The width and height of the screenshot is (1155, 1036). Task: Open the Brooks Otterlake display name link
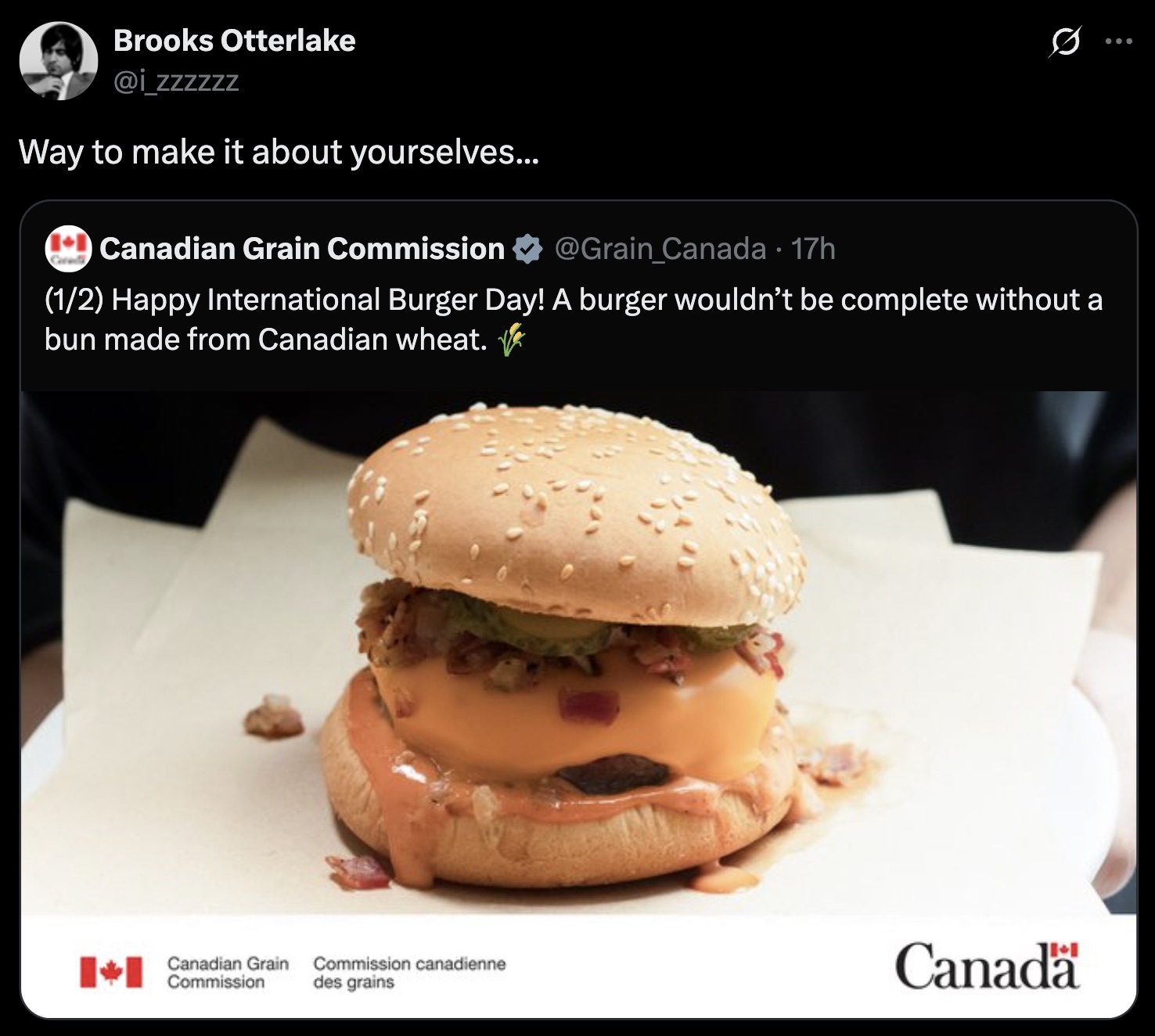(234, 41)
